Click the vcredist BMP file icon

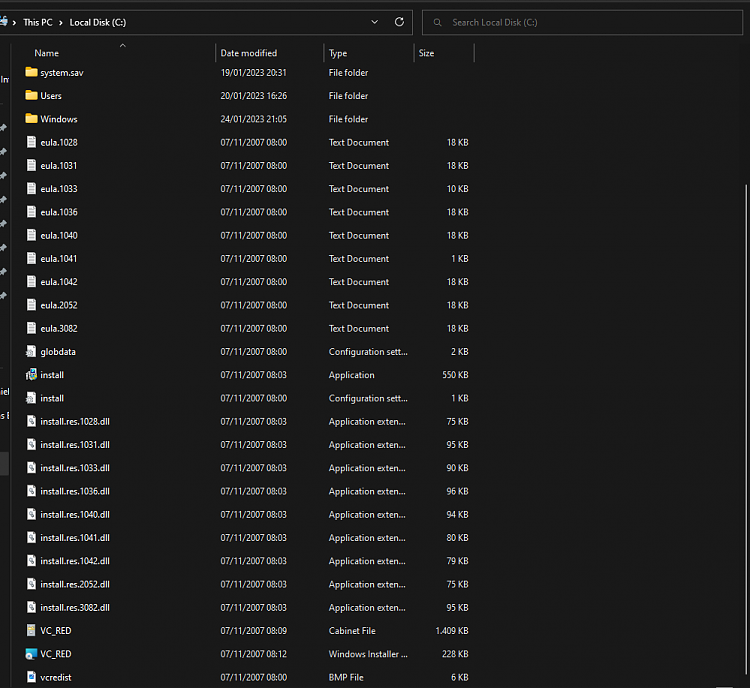[x=31, y=677]
